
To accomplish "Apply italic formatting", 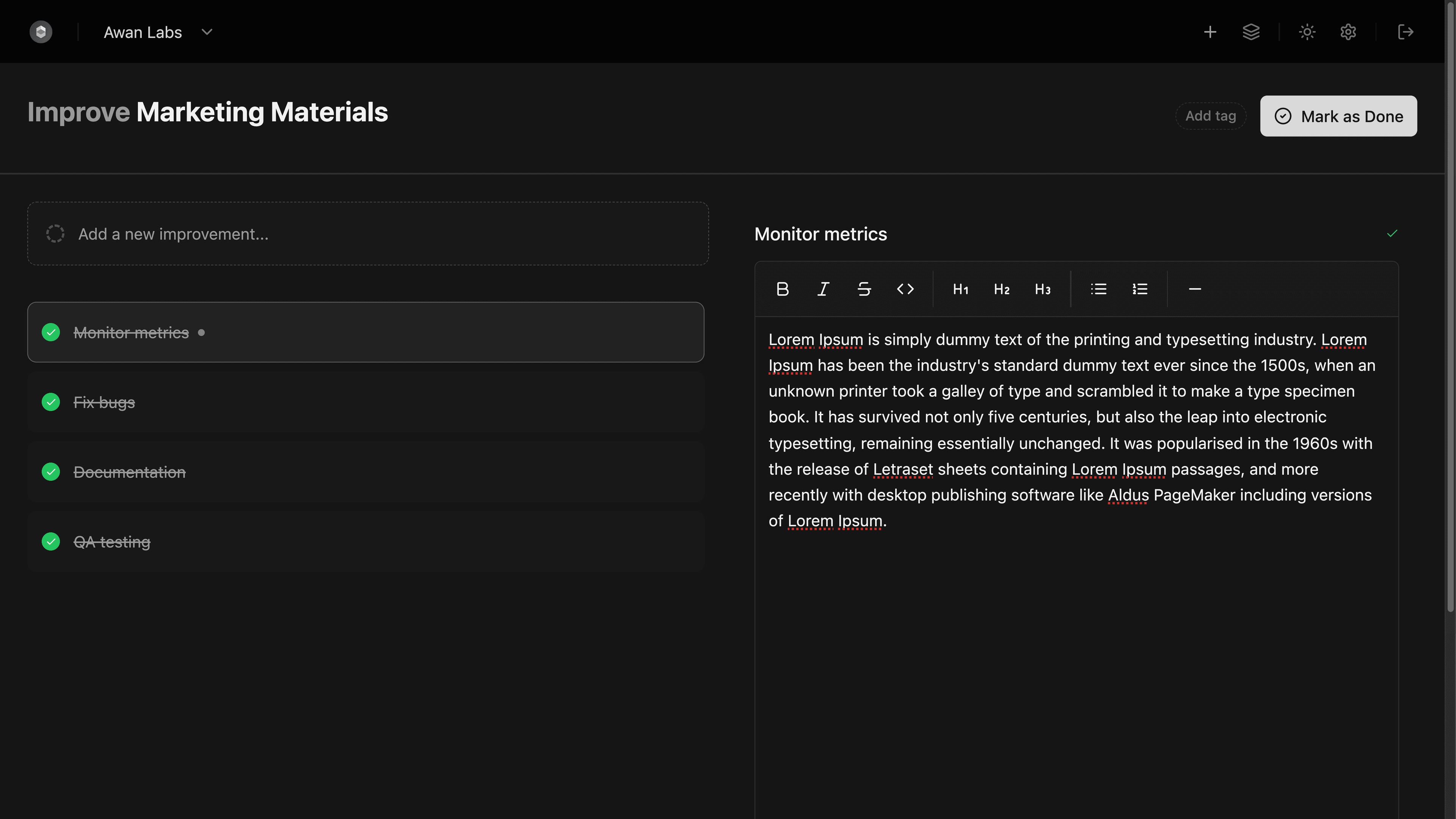I will tap(823, 289).
